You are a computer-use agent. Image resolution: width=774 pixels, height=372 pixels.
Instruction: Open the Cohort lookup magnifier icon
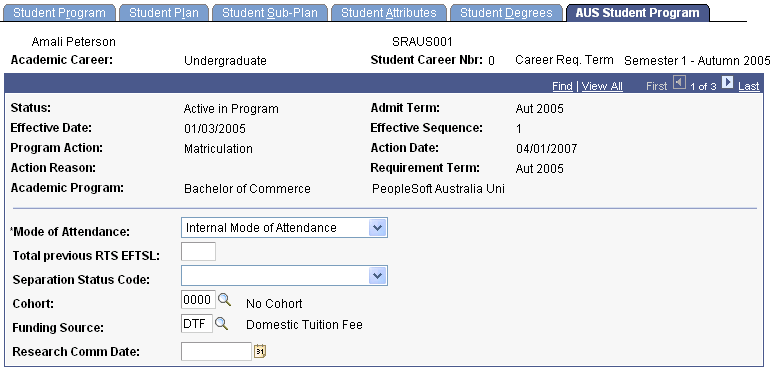tap(224, 299)
